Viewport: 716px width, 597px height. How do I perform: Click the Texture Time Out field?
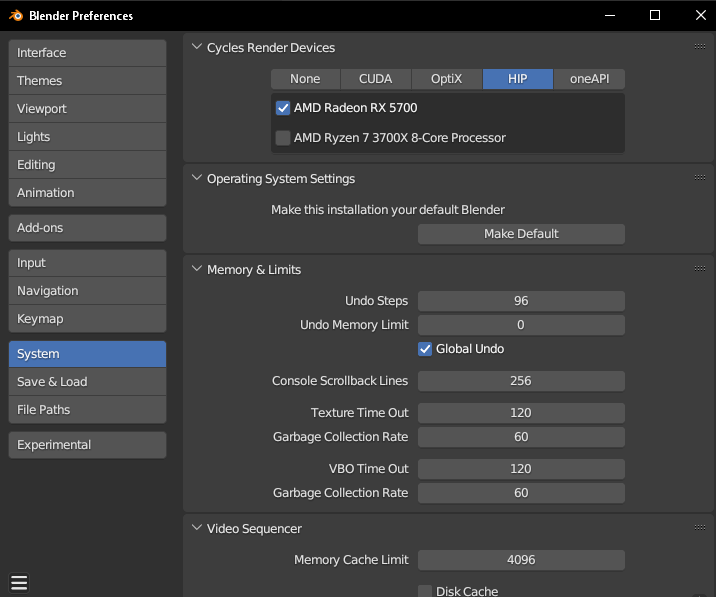(521, 413)
